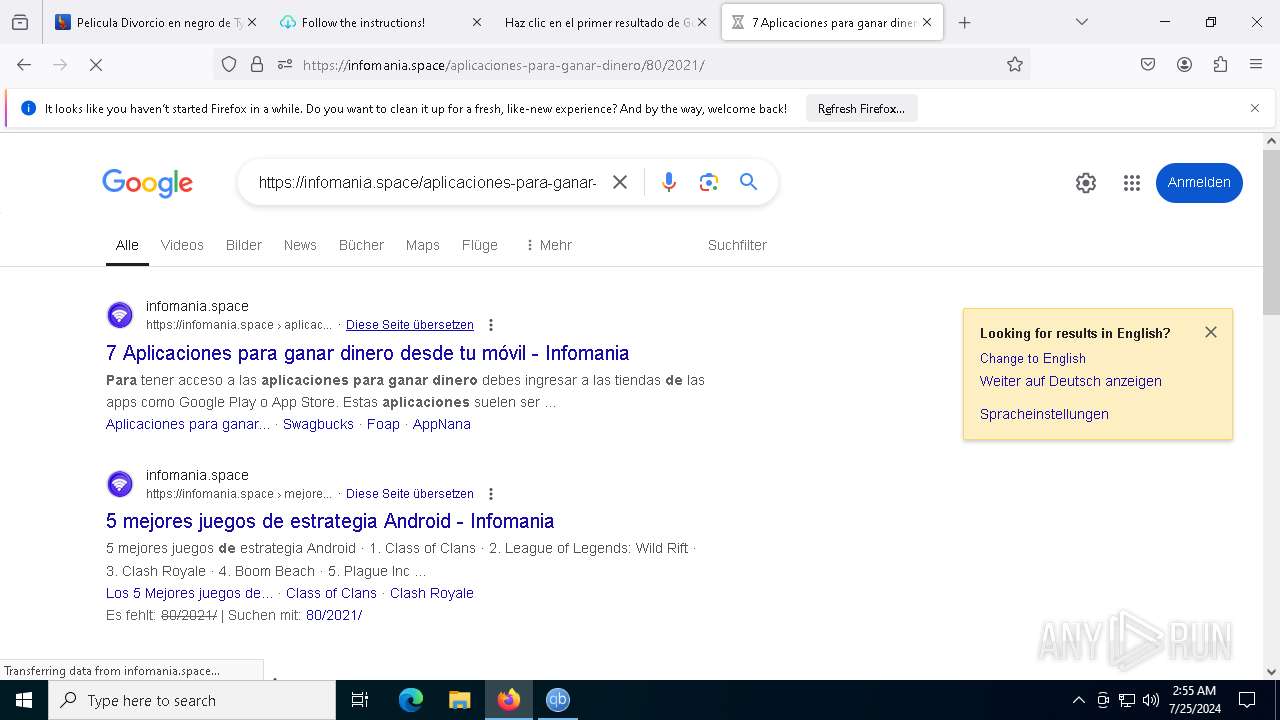Open File Explorer from the taskbar

pyautogui.click(x=459, y=700)
